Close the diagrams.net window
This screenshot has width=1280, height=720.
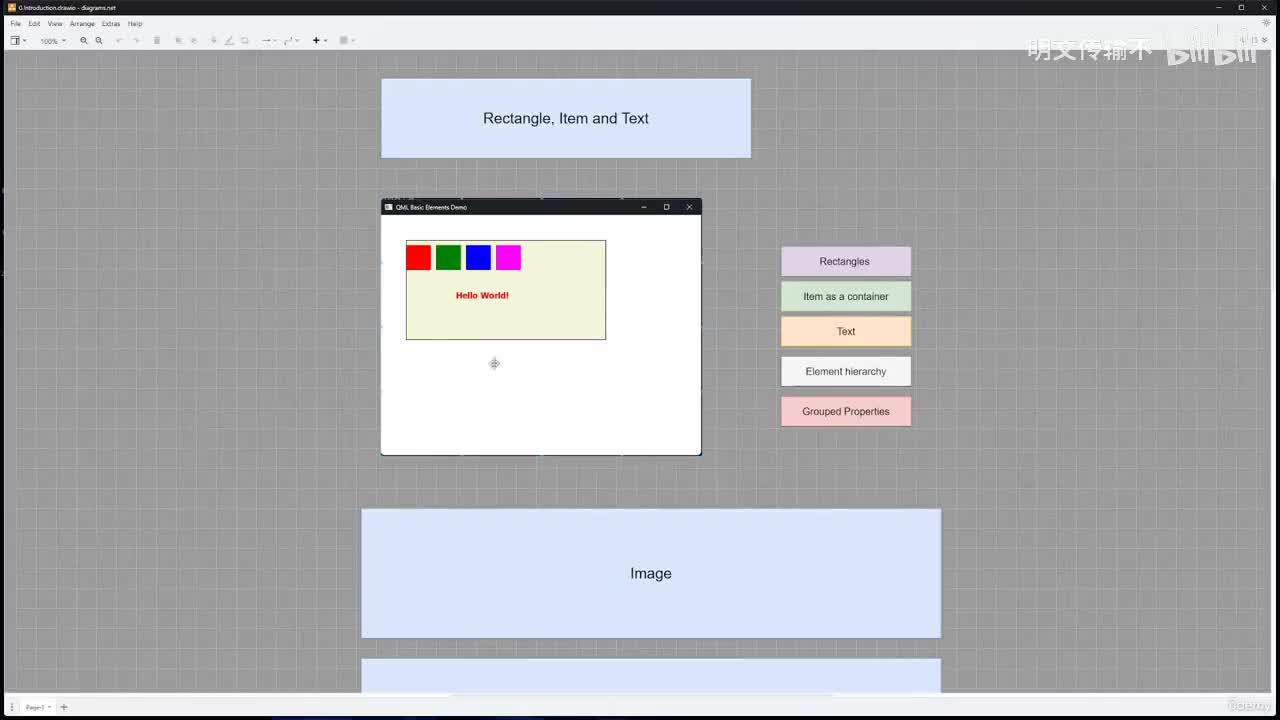pos(1266,7)
